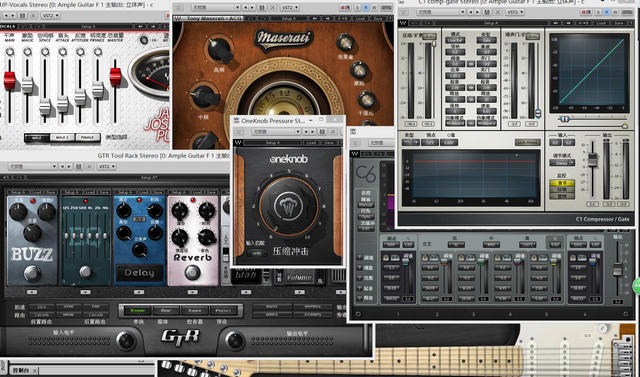Select the FEMALE voice type button

[87, 138]
